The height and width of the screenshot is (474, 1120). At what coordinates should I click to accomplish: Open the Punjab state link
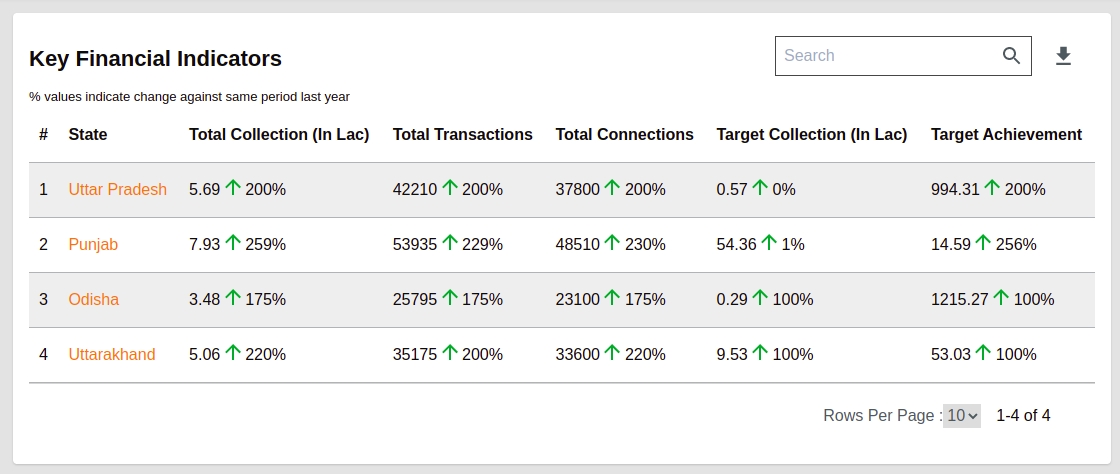(93, 244)
